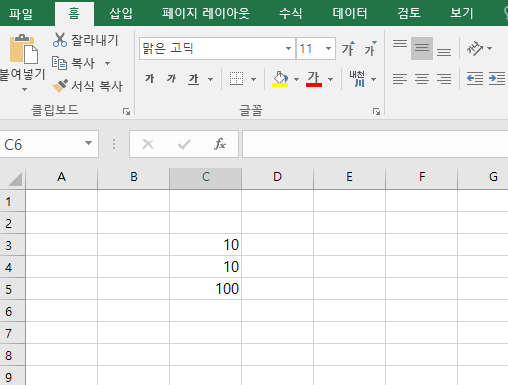508x385 pixels.
Task: Open borders dropdown arrow
Action: click(x=253, y=79)
